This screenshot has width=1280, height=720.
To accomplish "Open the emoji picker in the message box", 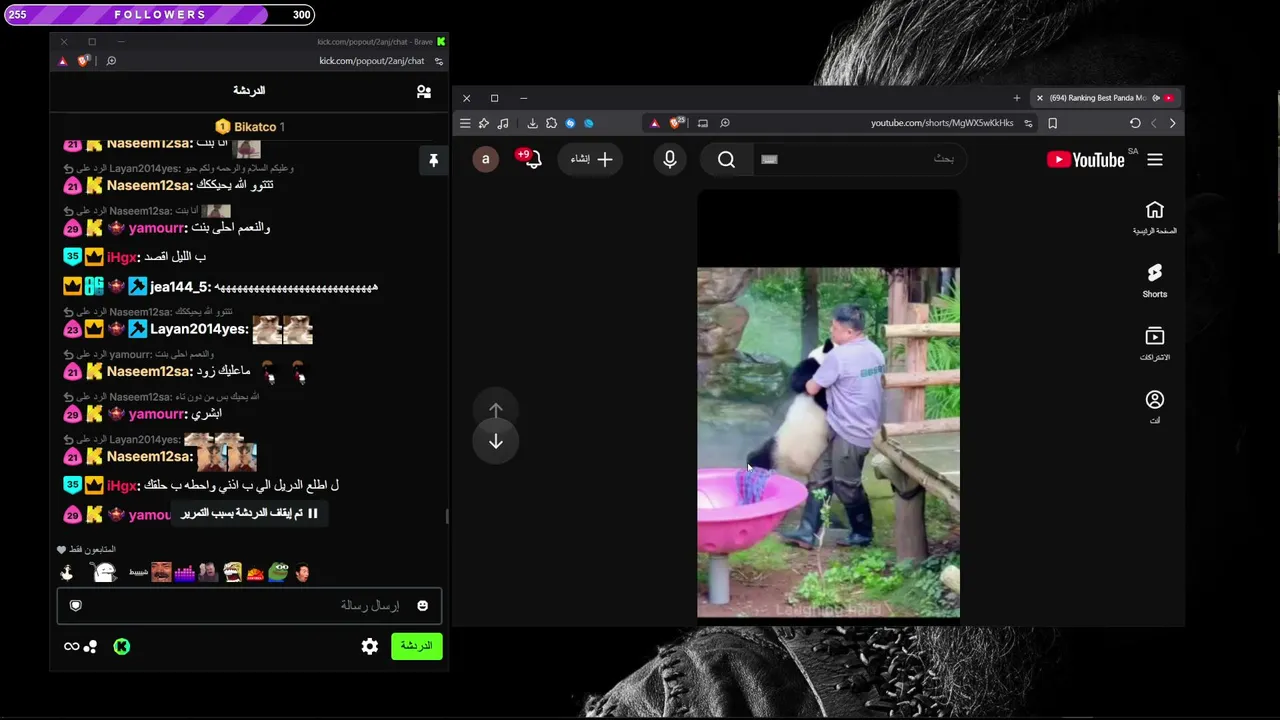I will (x=422, y=606).
